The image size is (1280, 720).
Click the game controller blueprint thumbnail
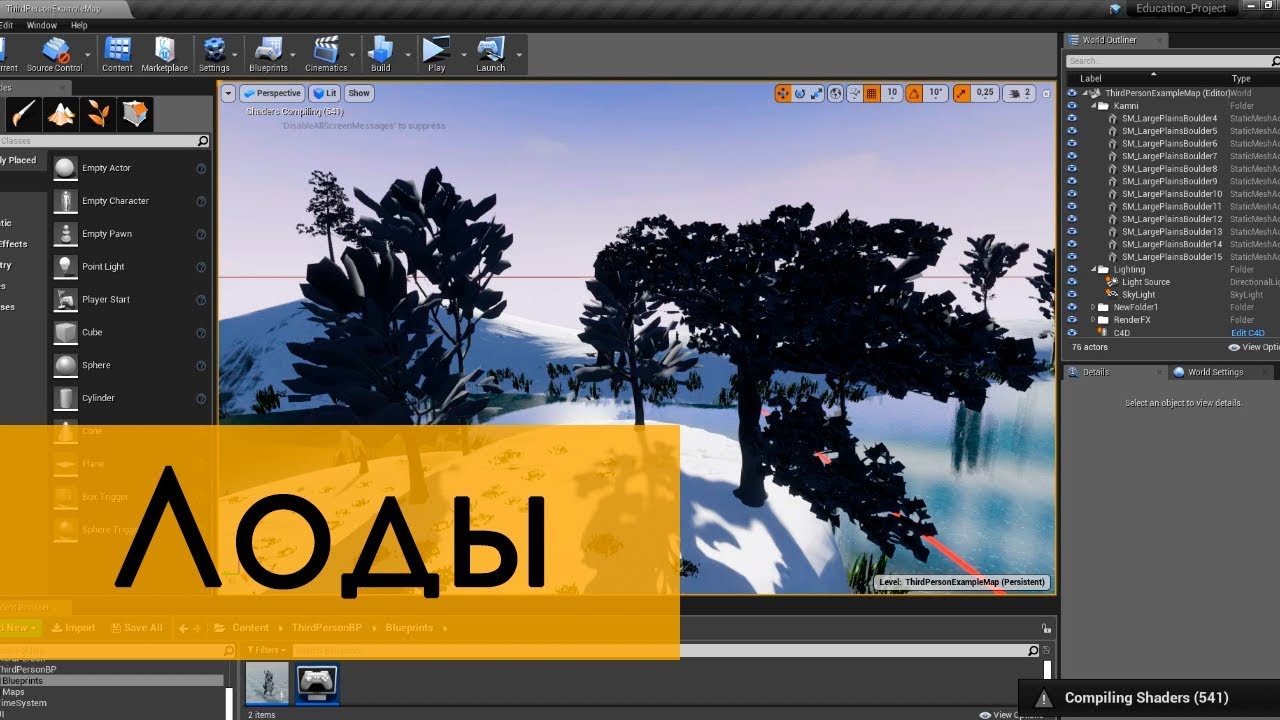point(318,684)
